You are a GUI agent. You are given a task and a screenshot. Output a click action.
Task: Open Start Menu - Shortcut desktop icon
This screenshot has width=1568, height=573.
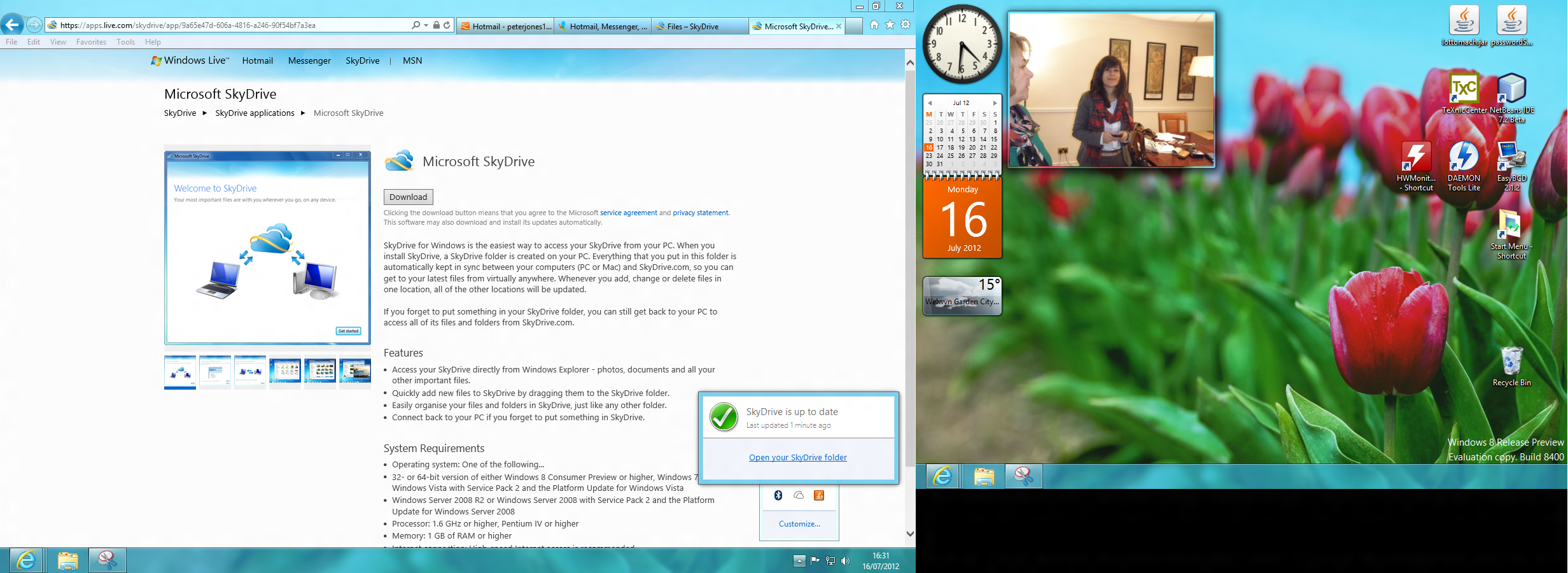click(x=1511, y=234)
